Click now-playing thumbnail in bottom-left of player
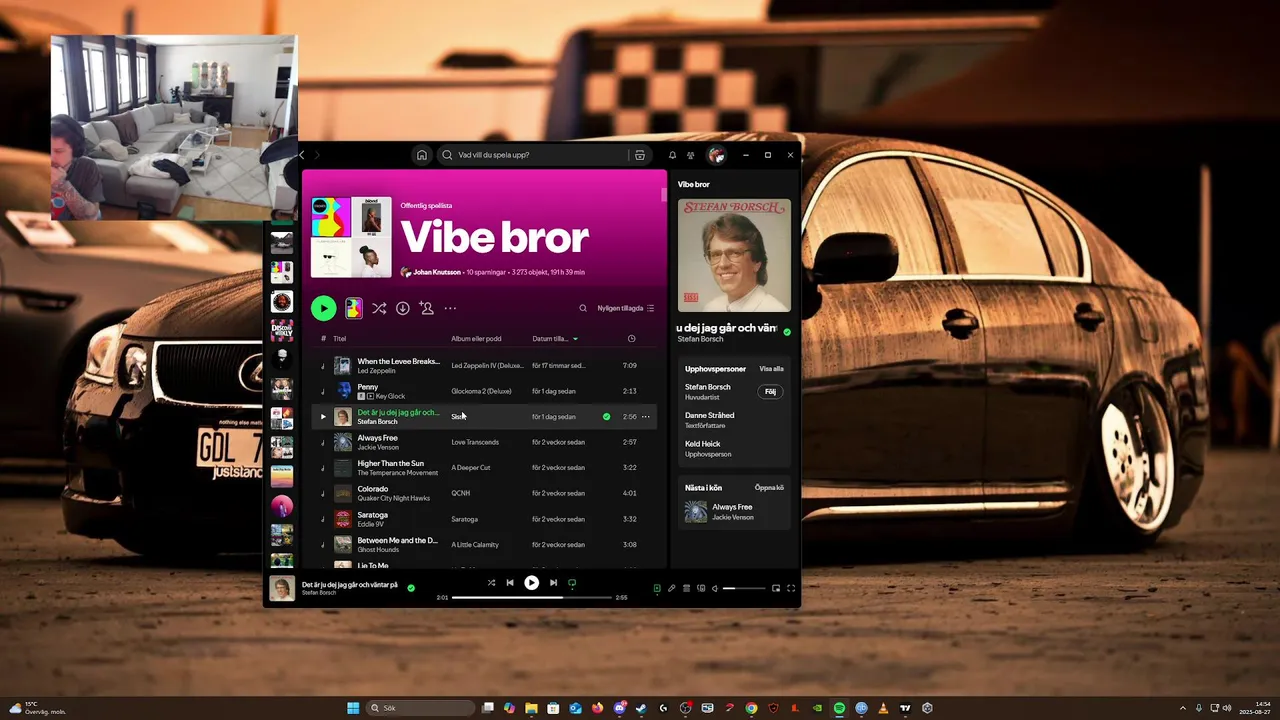 (x=282, y=588)
